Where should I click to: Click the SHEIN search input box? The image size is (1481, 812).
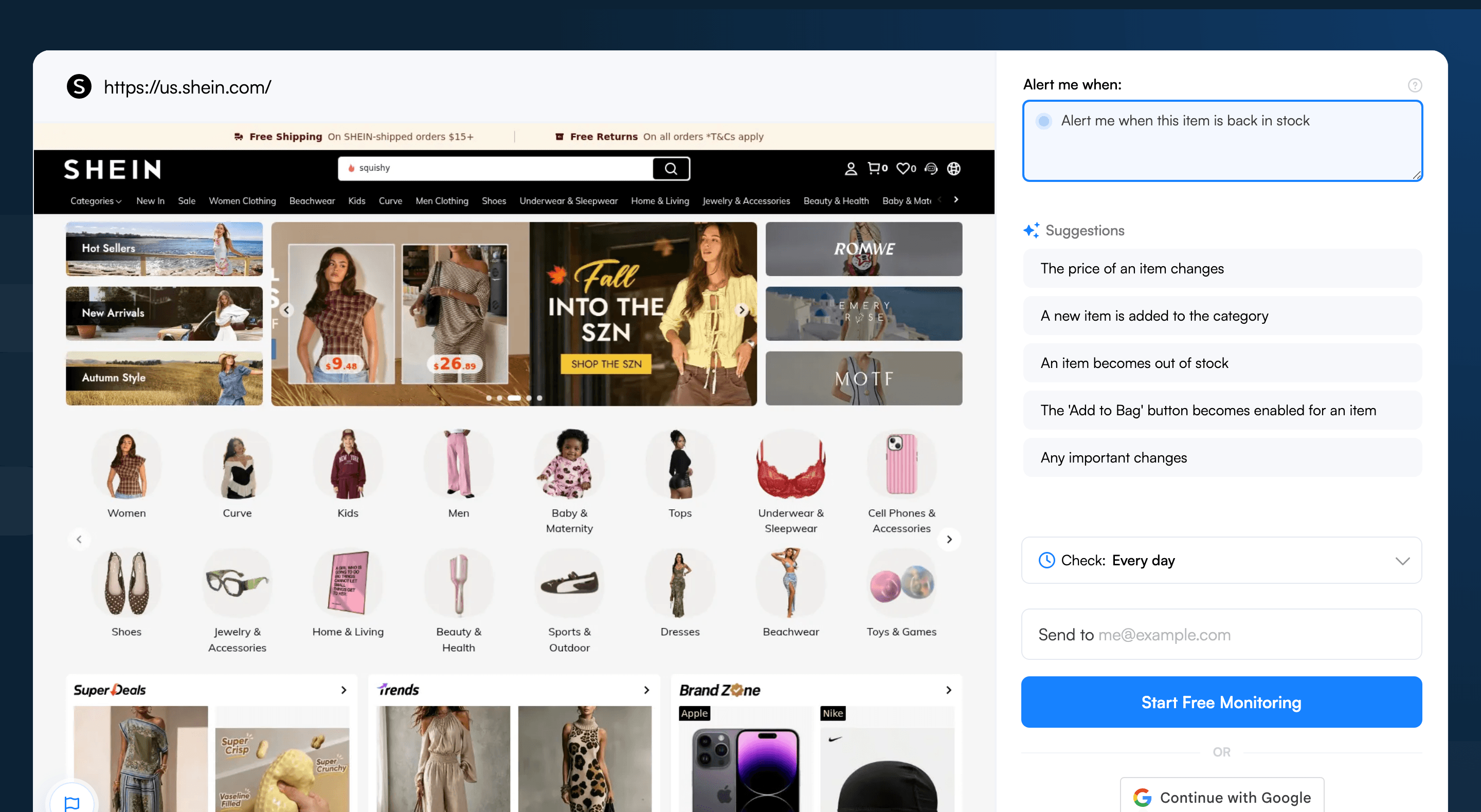(x=496, y=169)
